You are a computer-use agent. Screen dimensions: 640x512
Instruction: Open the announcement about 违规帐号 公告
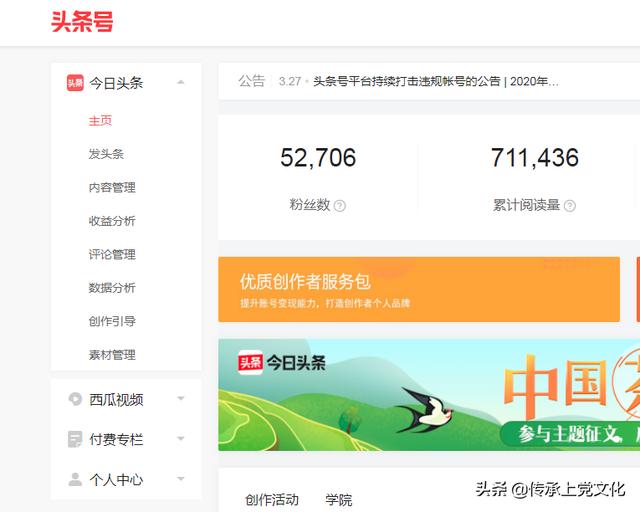point(436,81)
